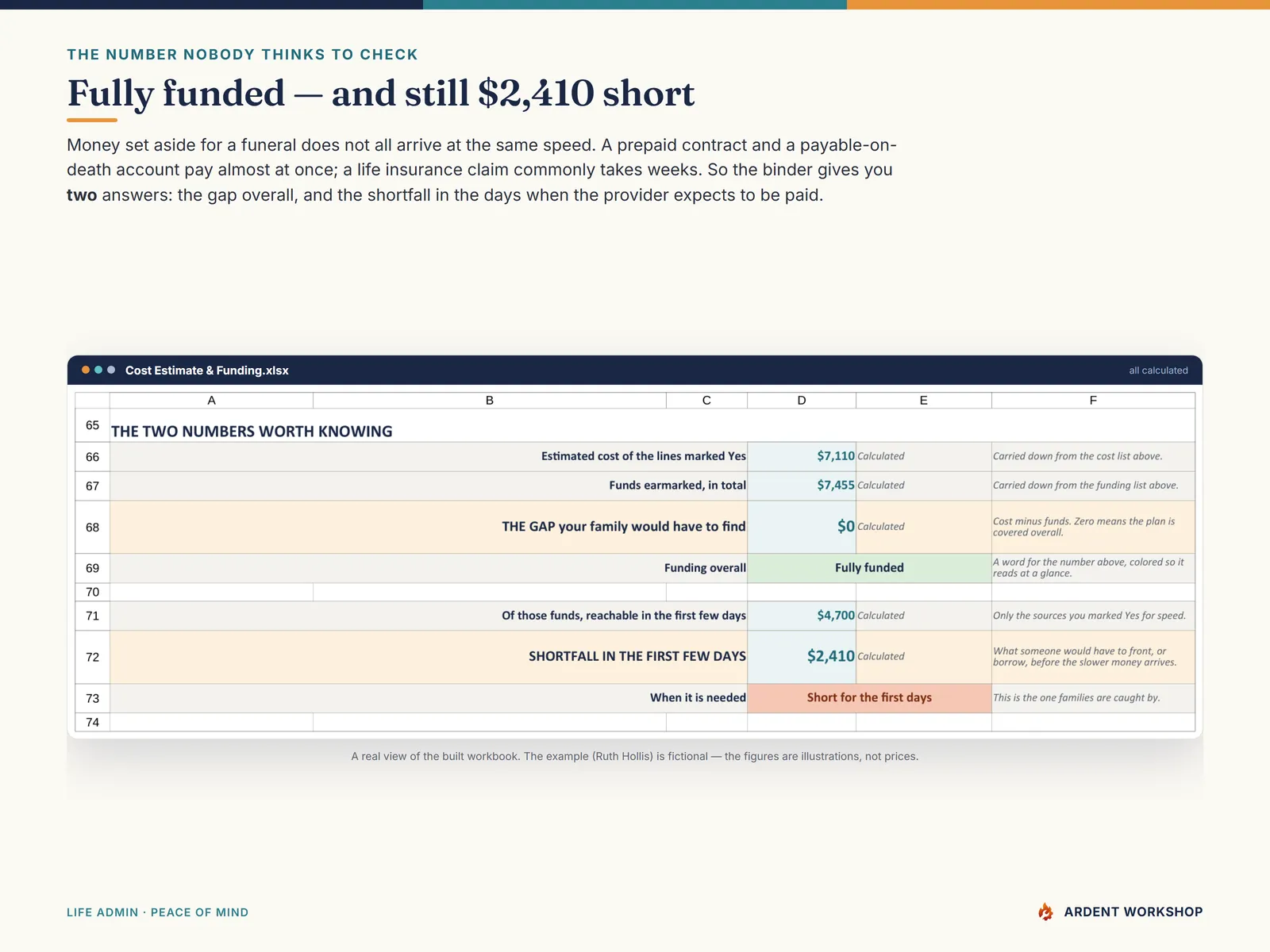
Task: Select row 74 header
Action: click(92, 722)
